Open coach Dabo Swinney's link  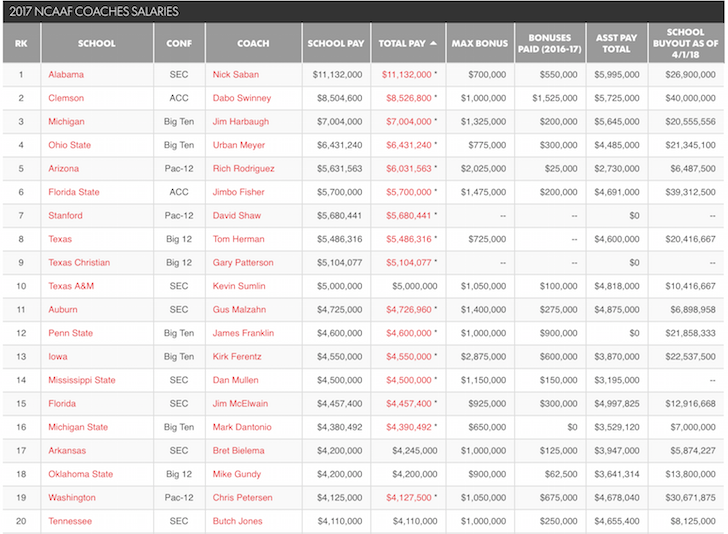coord(242,98)
